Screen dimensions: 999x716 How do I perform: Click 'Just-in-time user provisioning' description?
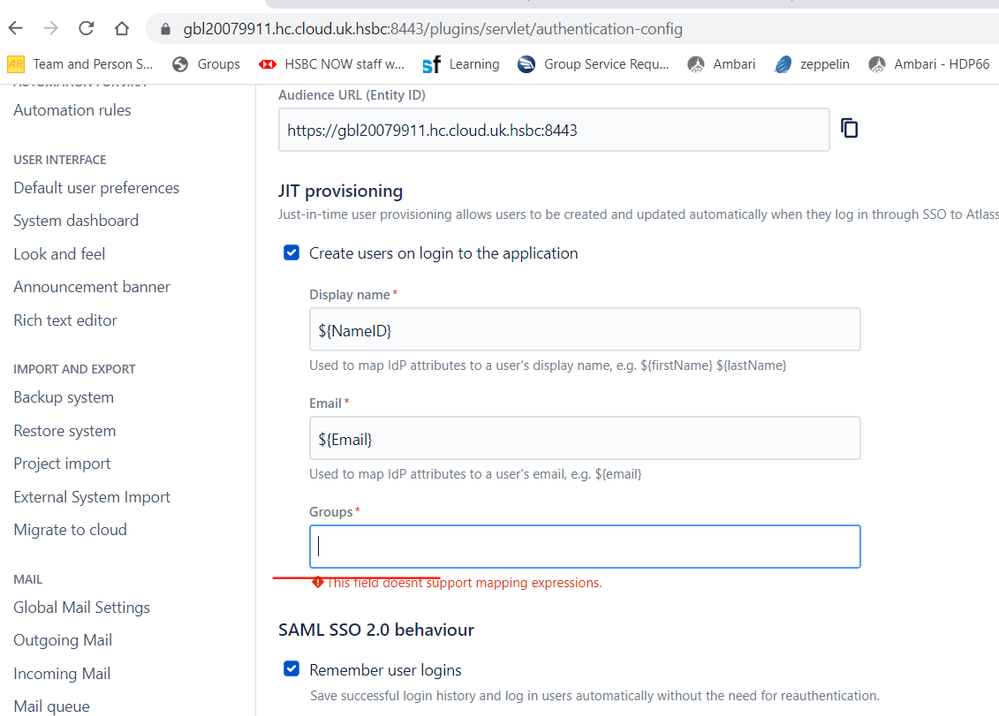click(x=638, y=215)
